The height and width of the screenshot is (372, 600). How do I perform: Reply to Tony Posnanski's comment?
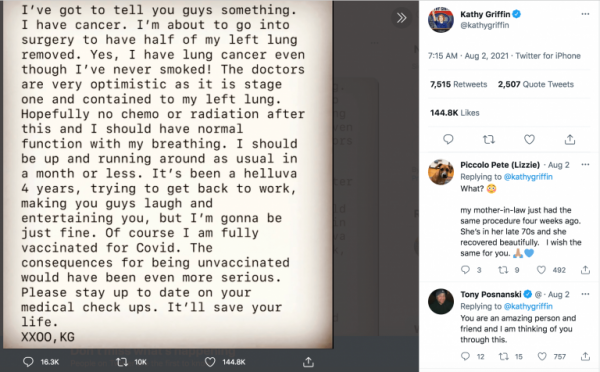click(x=465, y=357)
